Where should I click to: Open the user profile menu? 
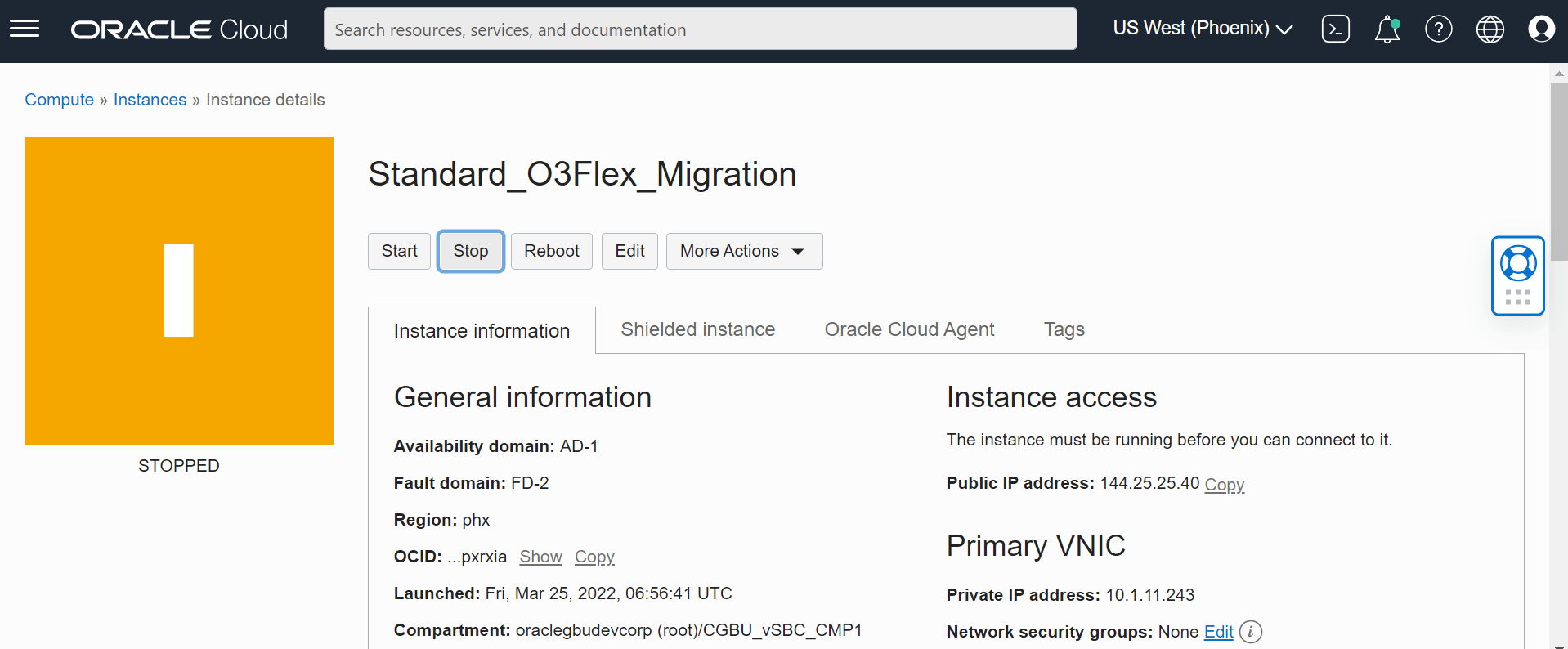(x=1541, y=29)
